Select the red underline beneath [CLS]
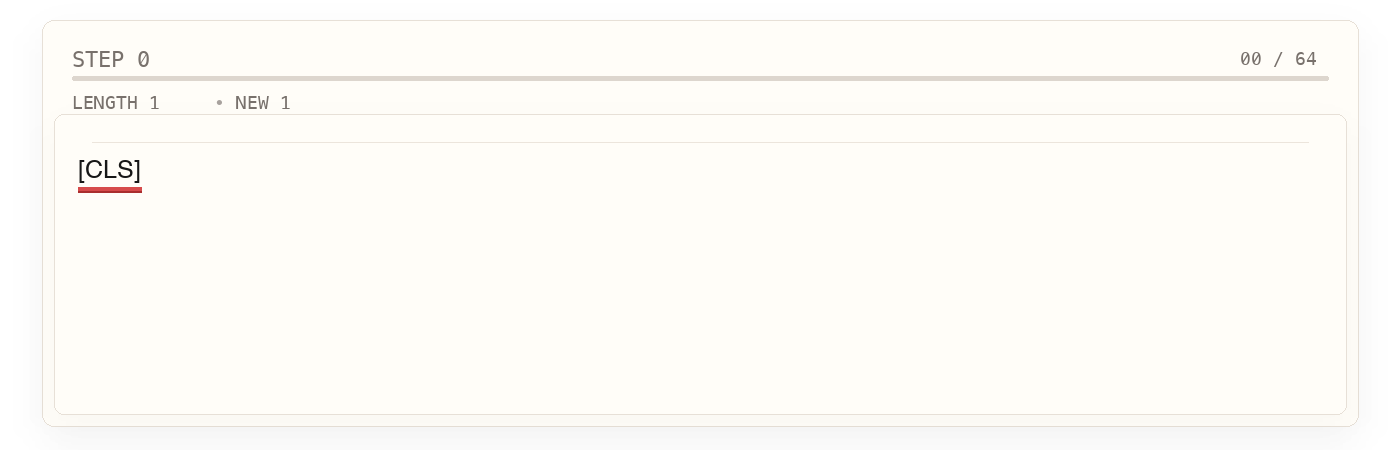The image size is (1400, 450). coord(110,189)
